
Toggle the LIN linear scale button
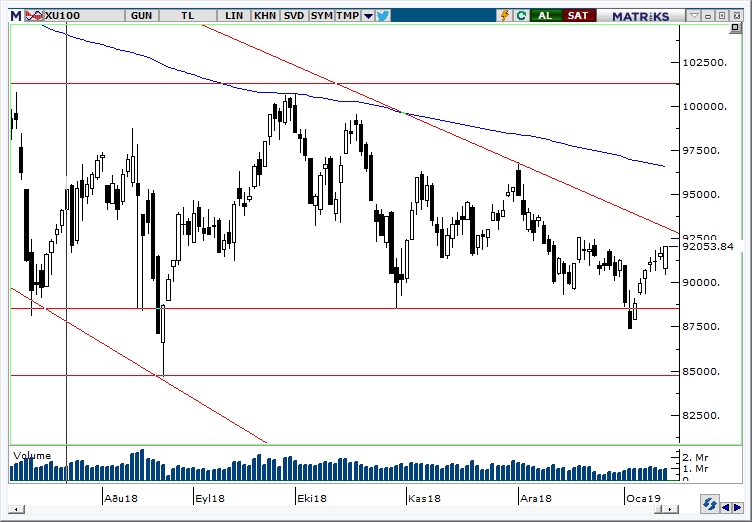(234, 16)
